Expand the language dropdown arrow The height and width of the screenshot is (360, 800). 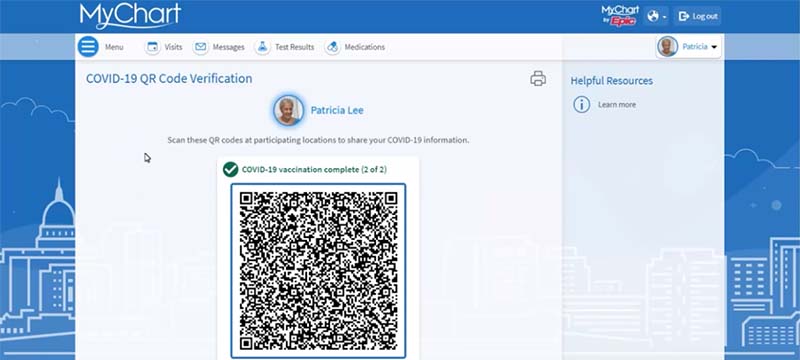[665, 17]
